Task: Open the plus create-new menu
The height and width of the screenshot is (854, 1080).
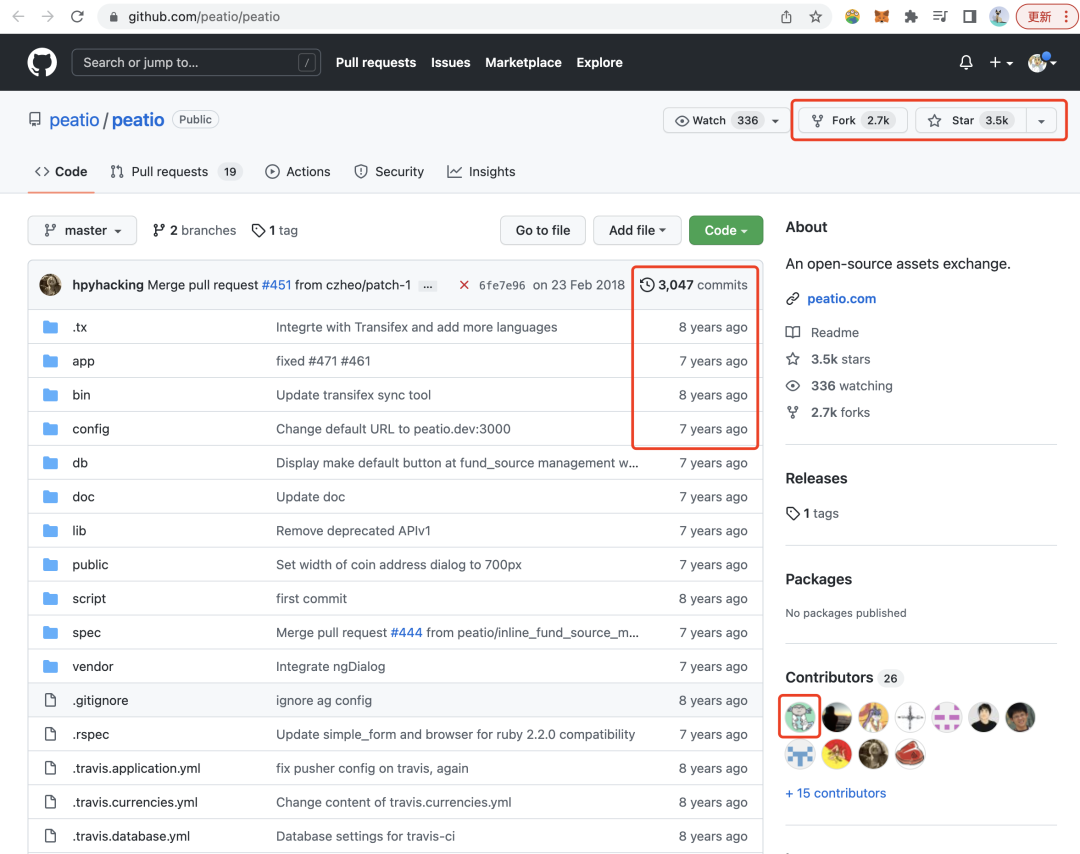Action: point(1001,63)
